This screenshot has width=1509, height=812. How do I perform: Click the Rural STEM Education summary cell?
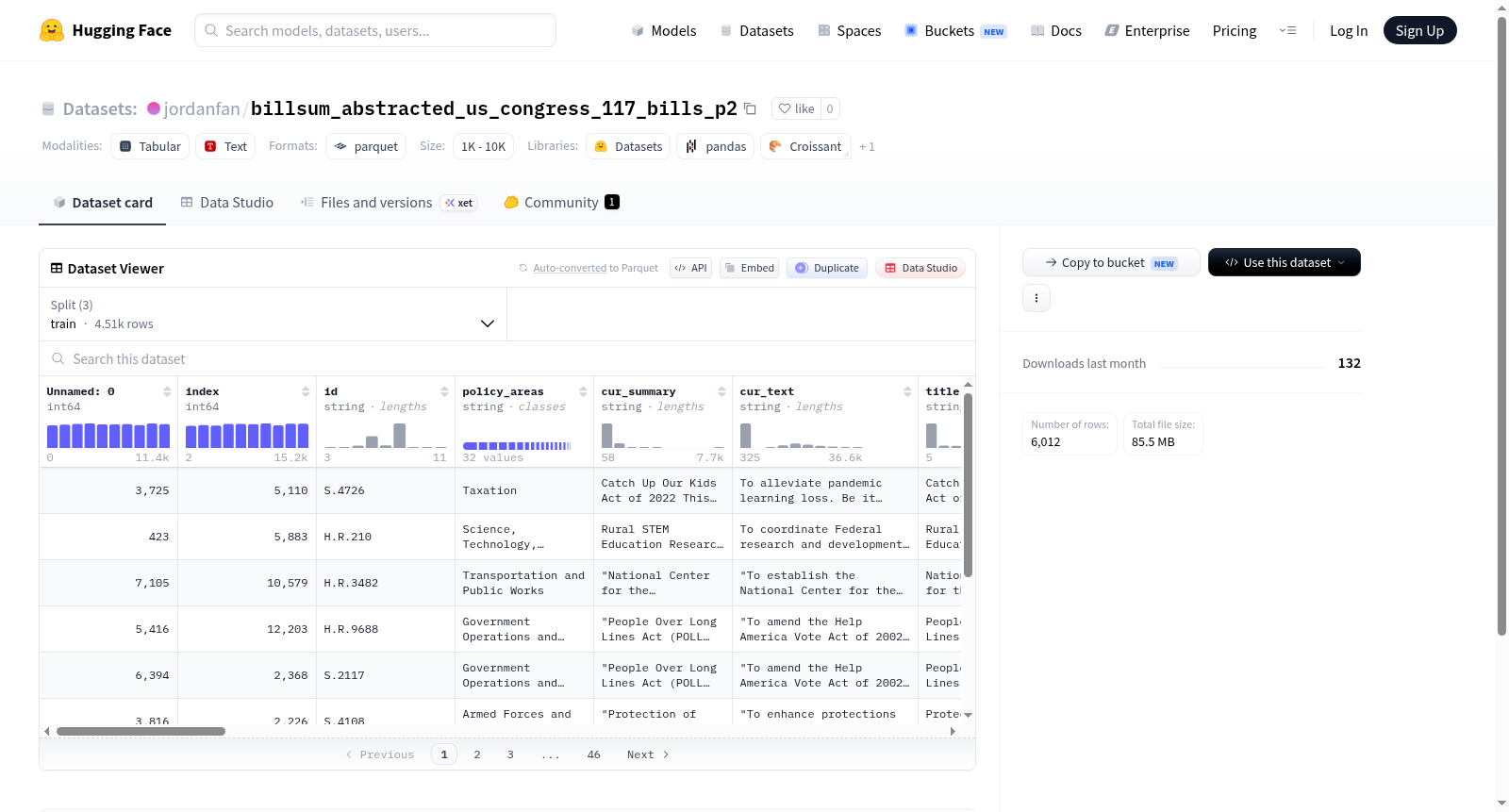coord(663,537)
